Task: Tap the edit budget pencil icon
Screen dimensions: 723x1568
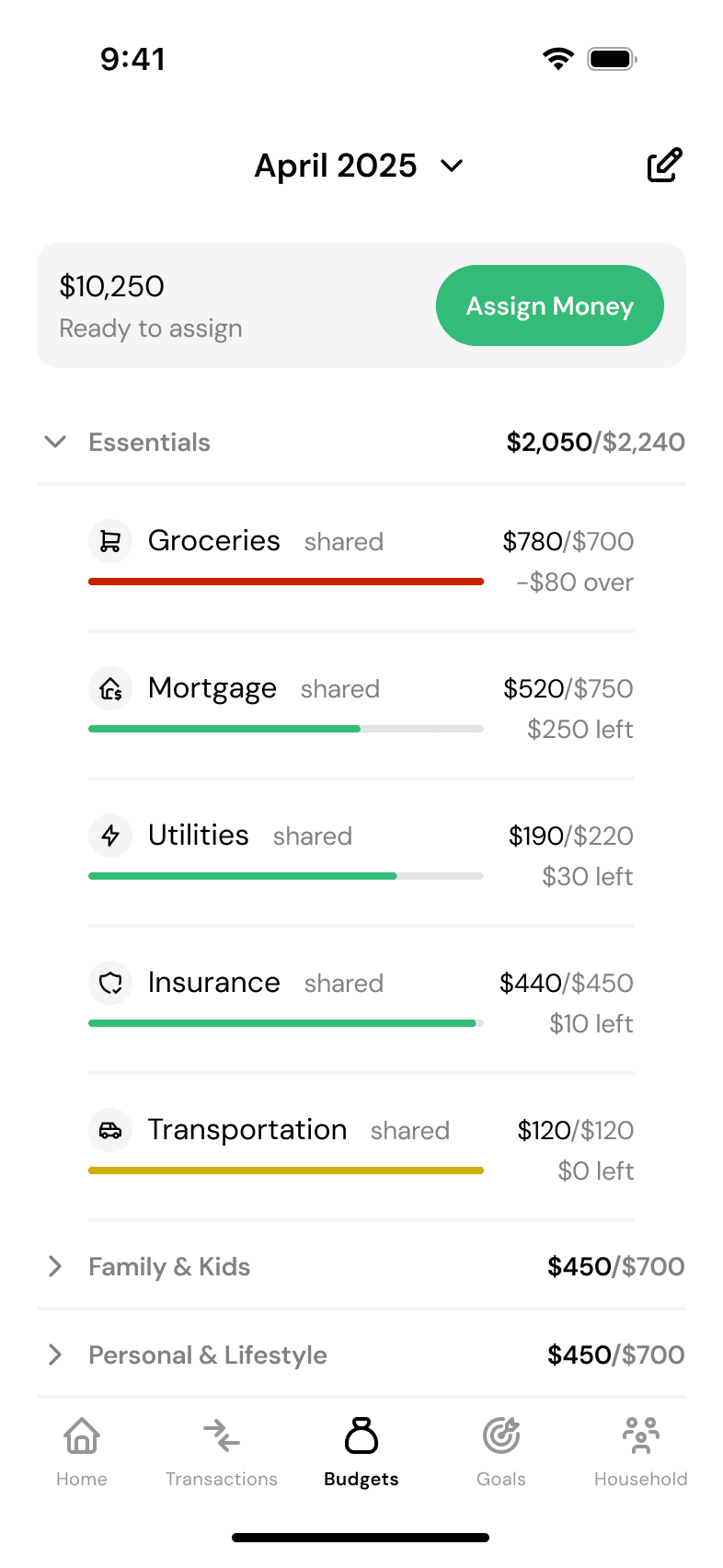Action: pos(664,166)
